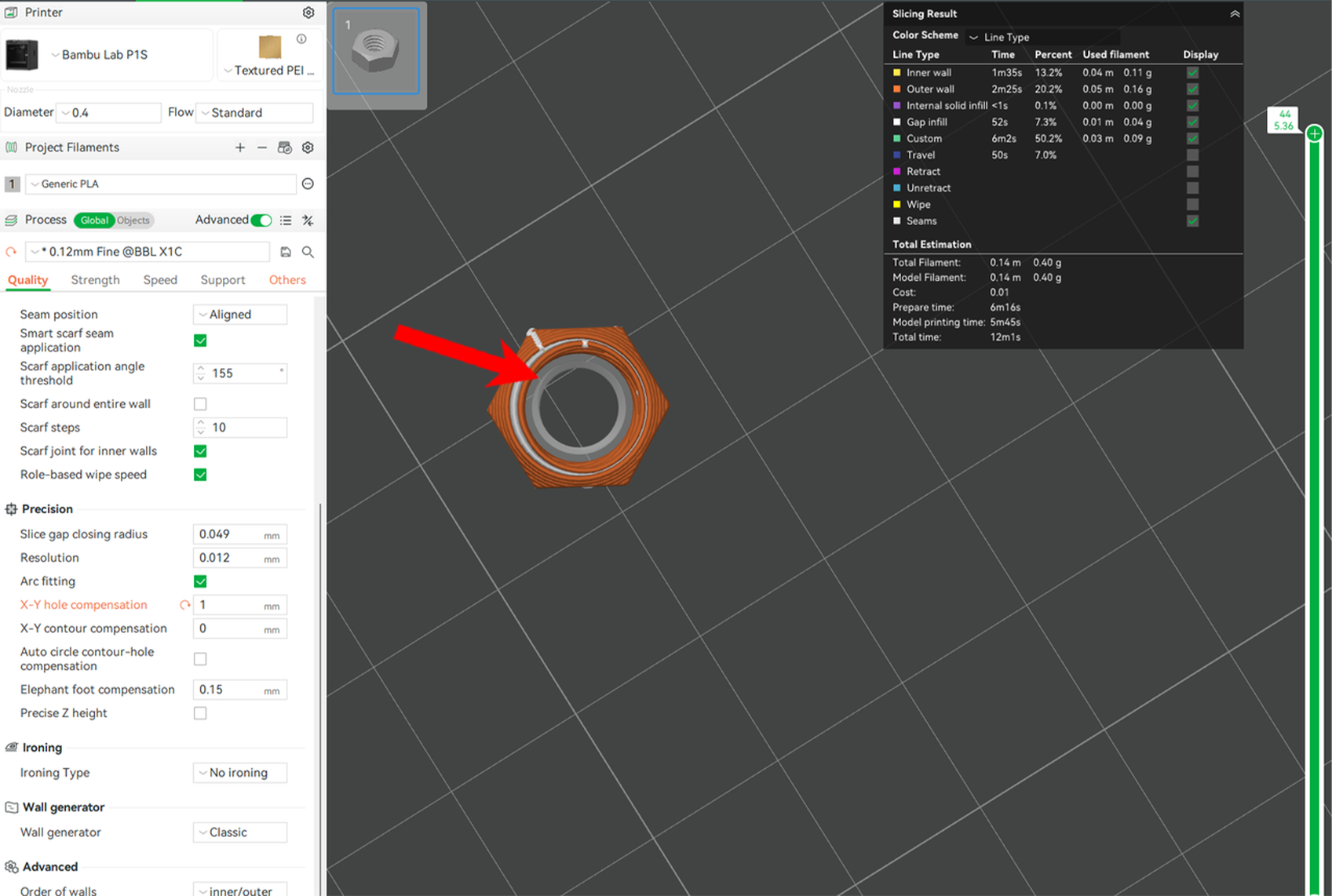The height and width of the screenshot is (896, 1332).
Task: Click the Bambu Lab P1S printer image
Action: click(22, 54)
